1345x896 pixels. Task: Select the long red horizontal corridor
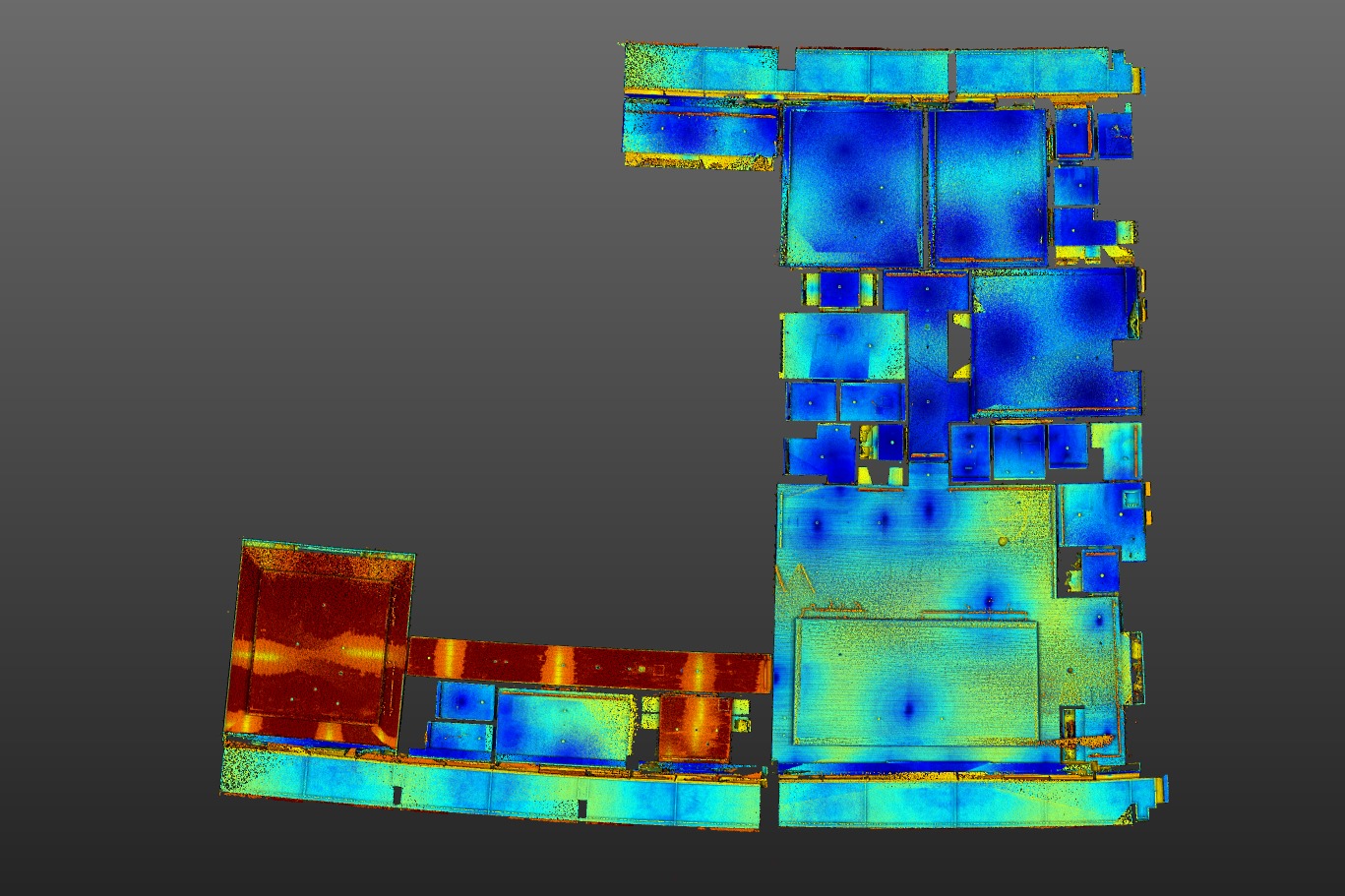pos(590,666)
